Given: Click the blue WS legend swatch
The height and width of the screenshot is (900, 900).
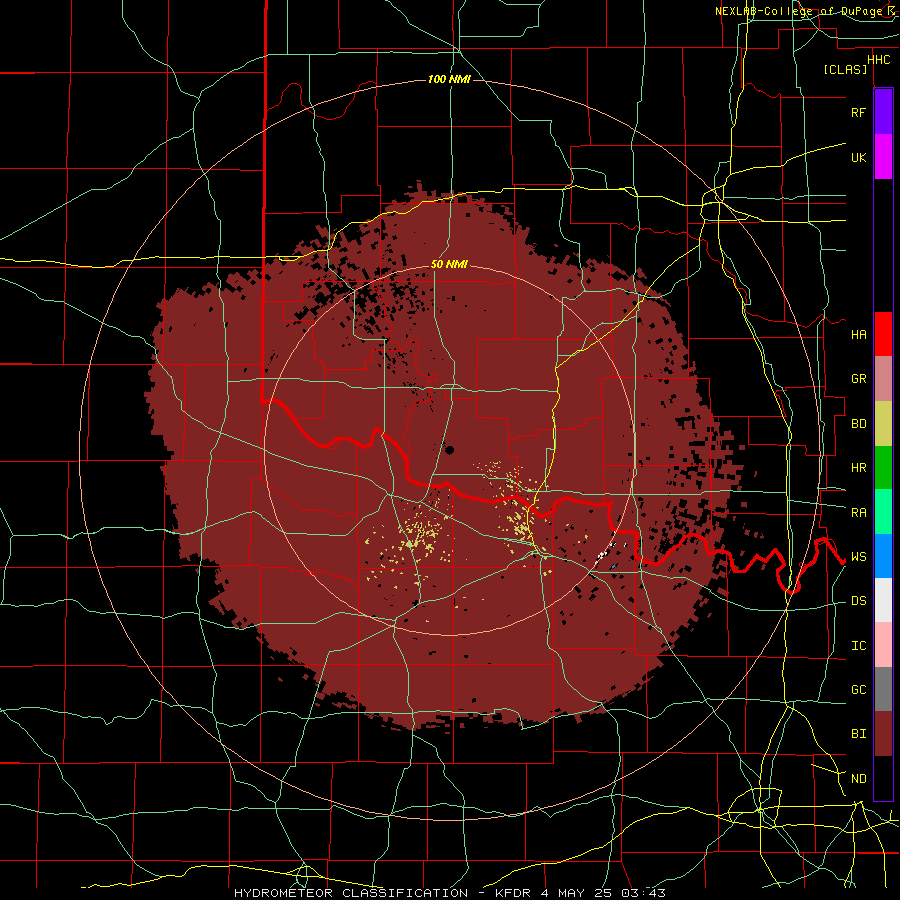Looking at the screenshot, I should (883, 556).
